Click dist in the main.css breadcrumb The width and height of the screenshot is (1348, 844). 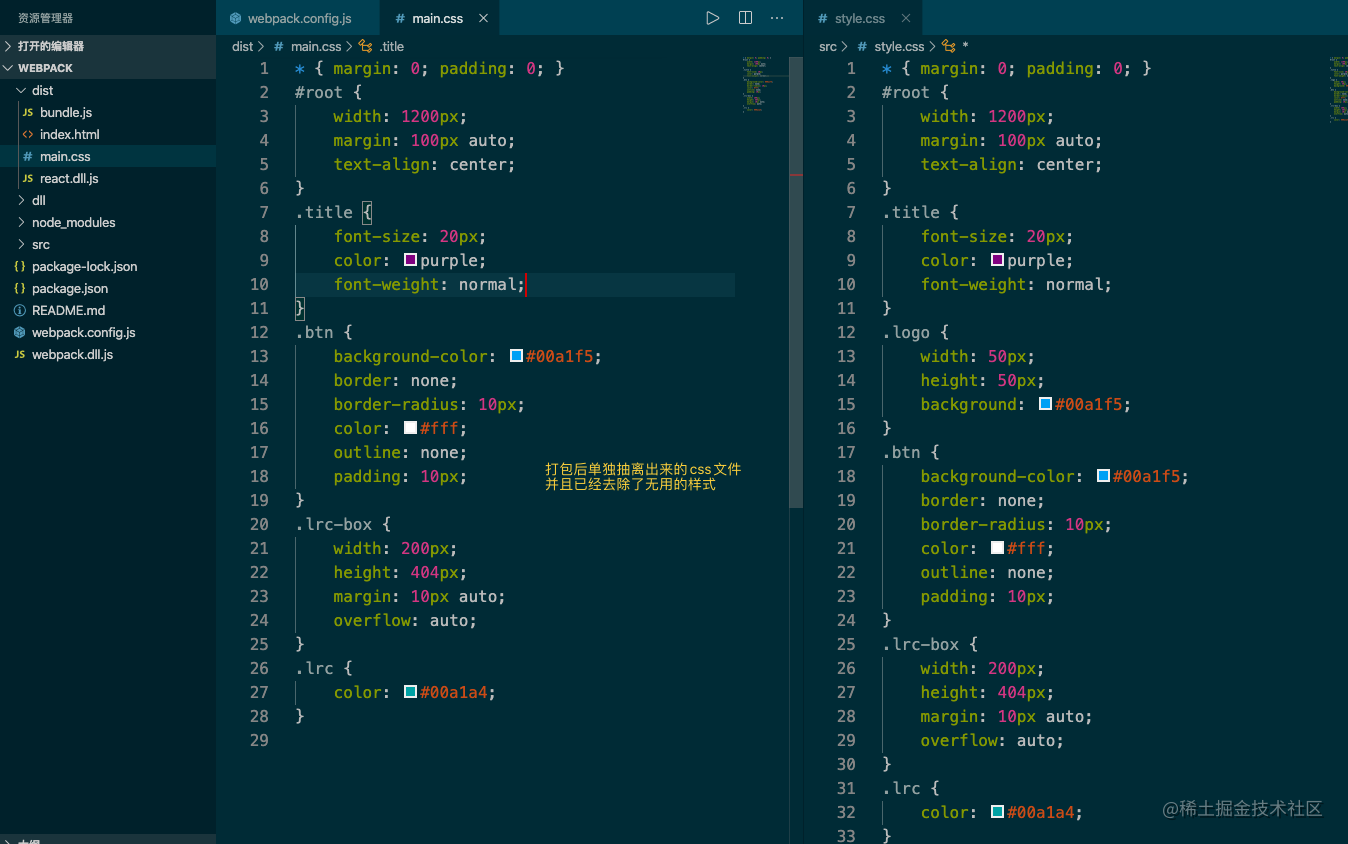[242, 46]
